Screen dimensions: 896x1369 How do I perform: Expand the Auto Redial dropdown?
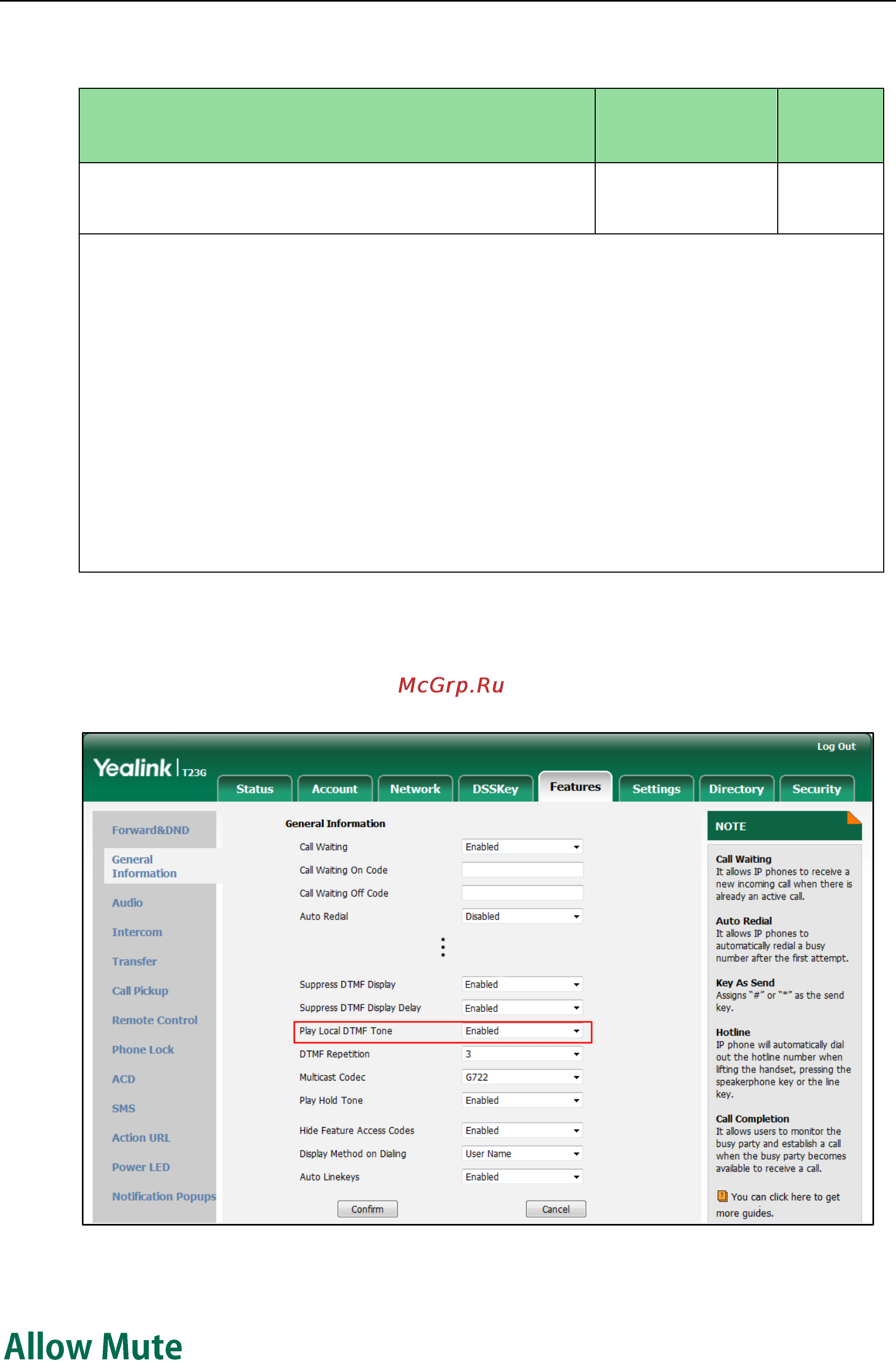(522, 916)
